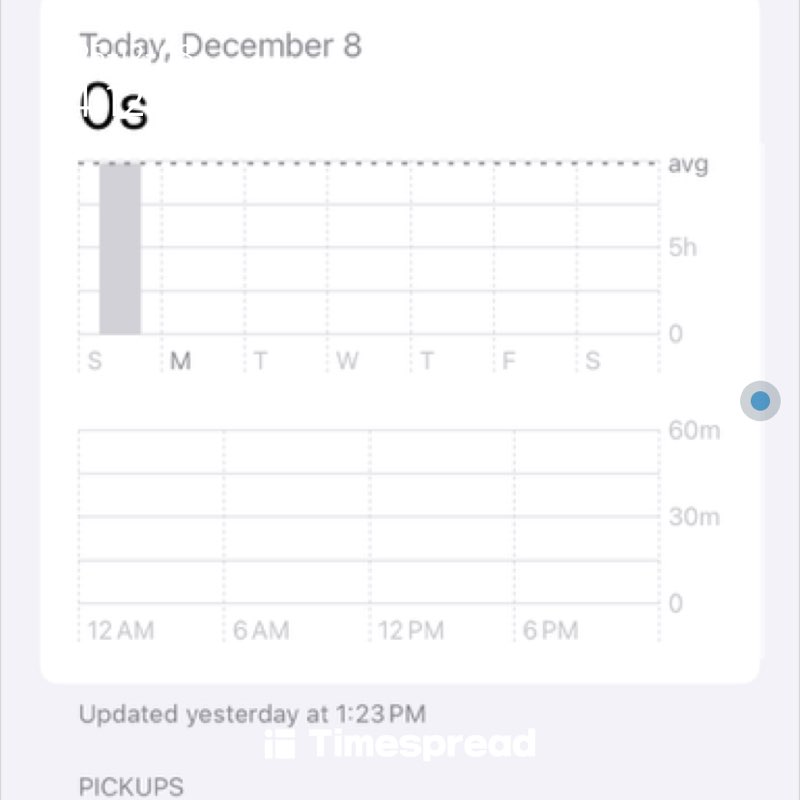Tap the "6 PM" hourly chart marker
This screenshot has height=800, width=800.
pyautogui.click(x=551, y=630)
